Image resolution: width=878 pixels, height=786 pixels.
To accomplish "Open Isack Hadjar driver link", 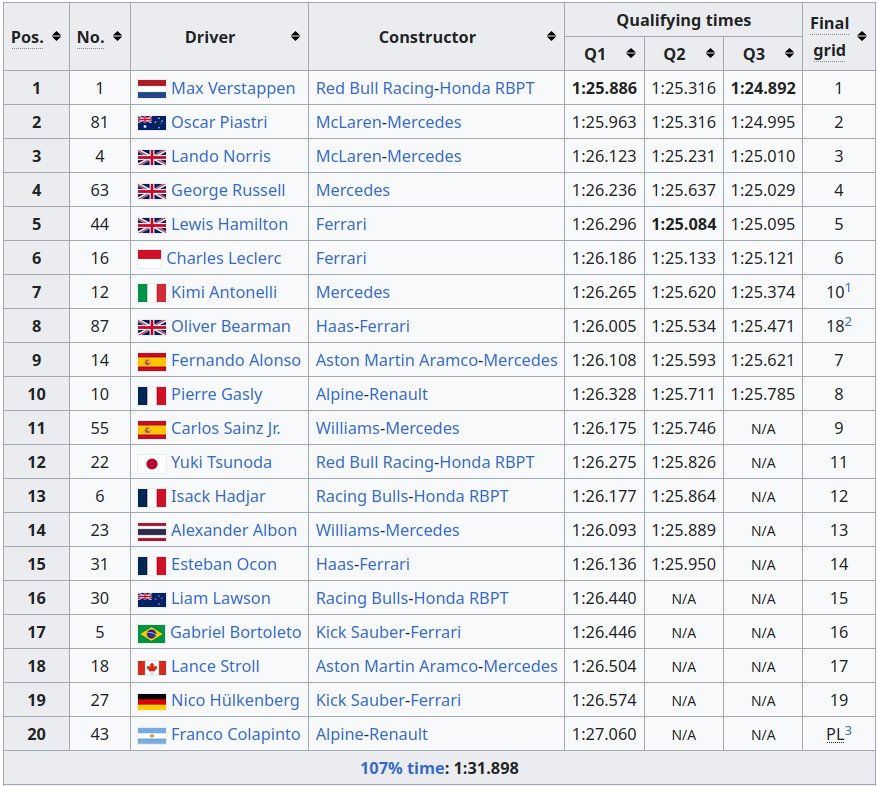I will pos(218,497).
